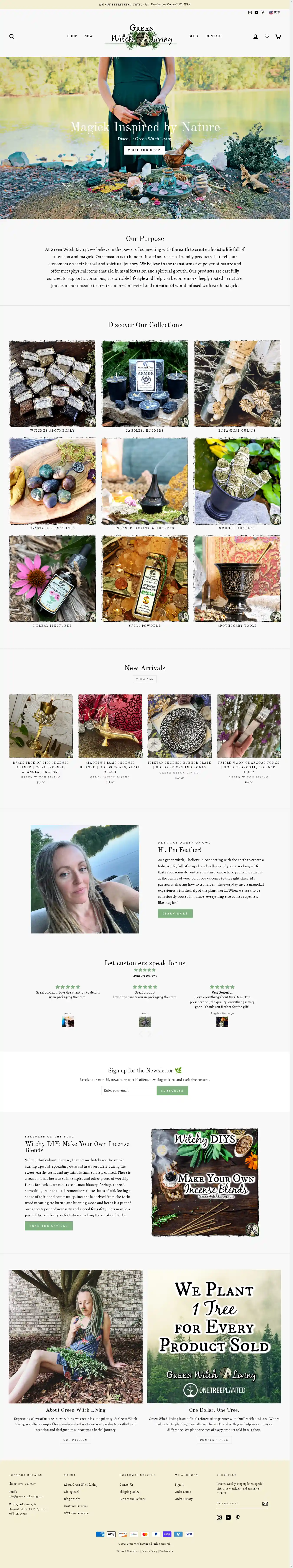
Task: Click VIEW ALL under New Arrivals
Action: [145, 679]
